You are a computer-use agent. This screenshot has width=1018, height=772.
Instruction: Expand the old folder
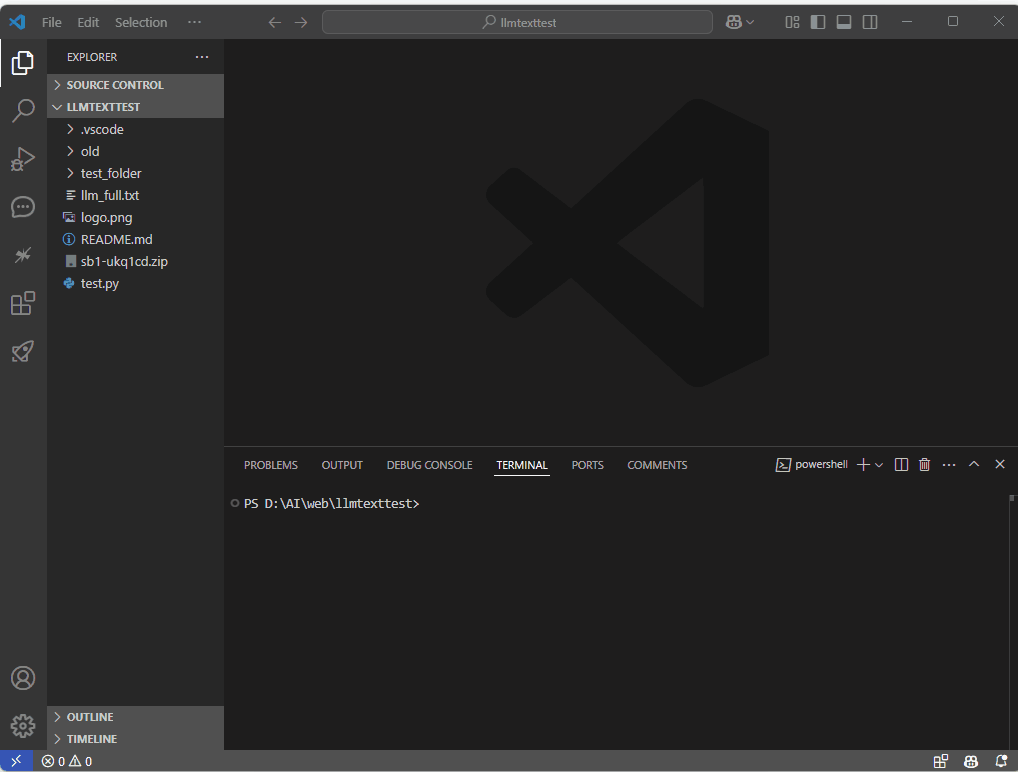click(x=135, y=151)
